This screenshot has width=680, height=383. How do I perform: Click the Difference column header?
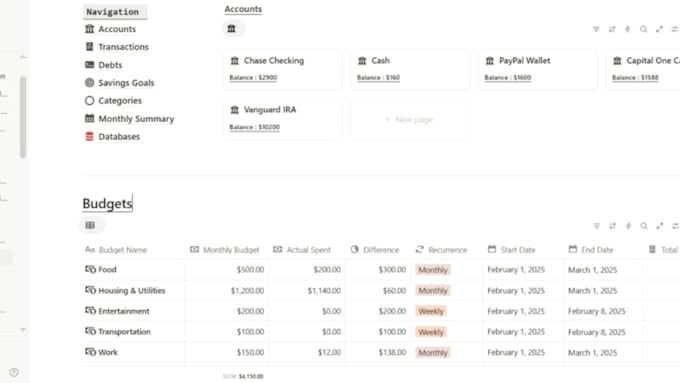378,250
